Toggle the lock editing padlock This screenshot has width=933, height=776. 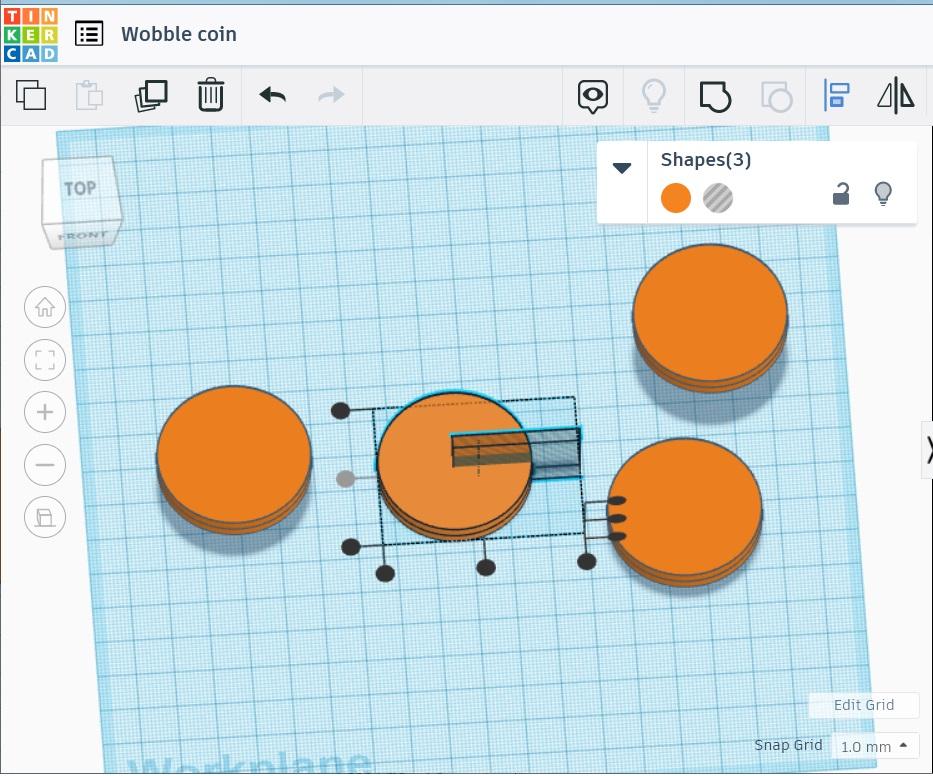[841, 194]
